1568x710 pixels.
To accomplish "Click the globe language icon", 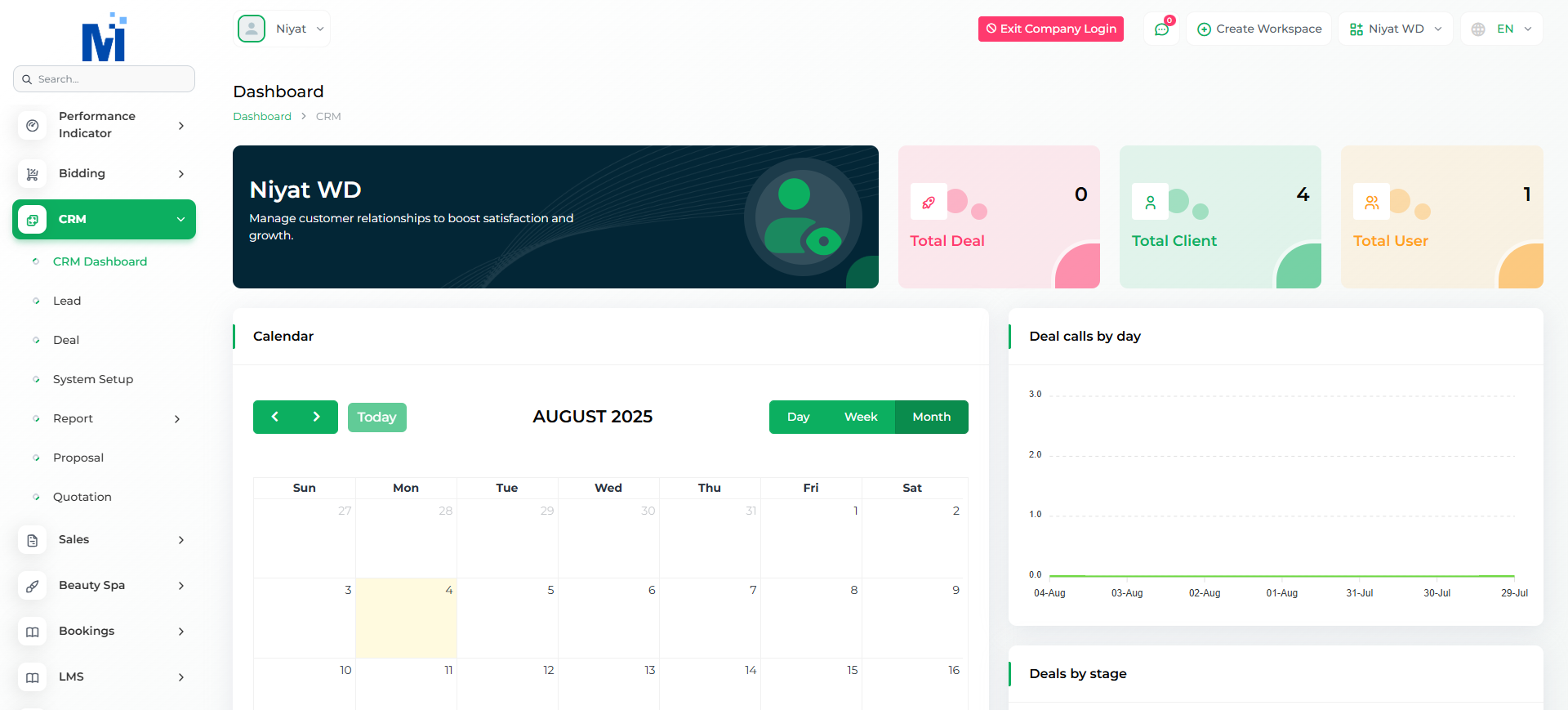I will point(1478,29).
